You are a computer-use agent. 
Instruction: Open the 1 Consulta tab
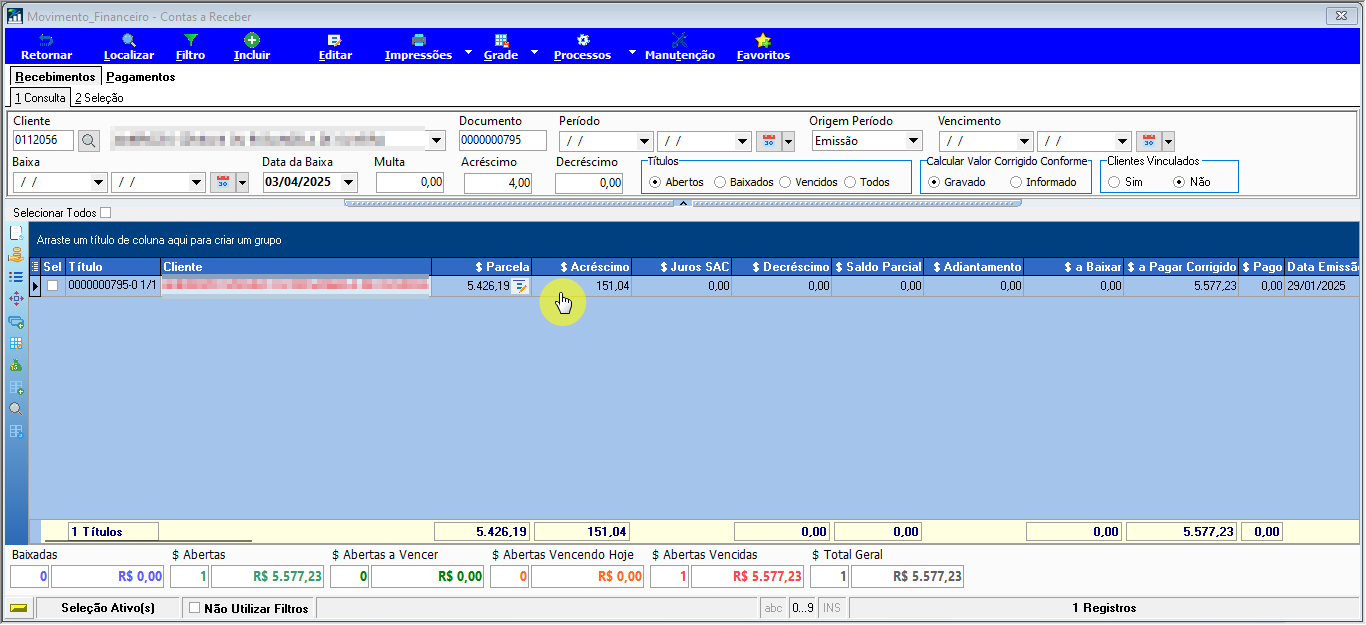(x=41, y=98)
